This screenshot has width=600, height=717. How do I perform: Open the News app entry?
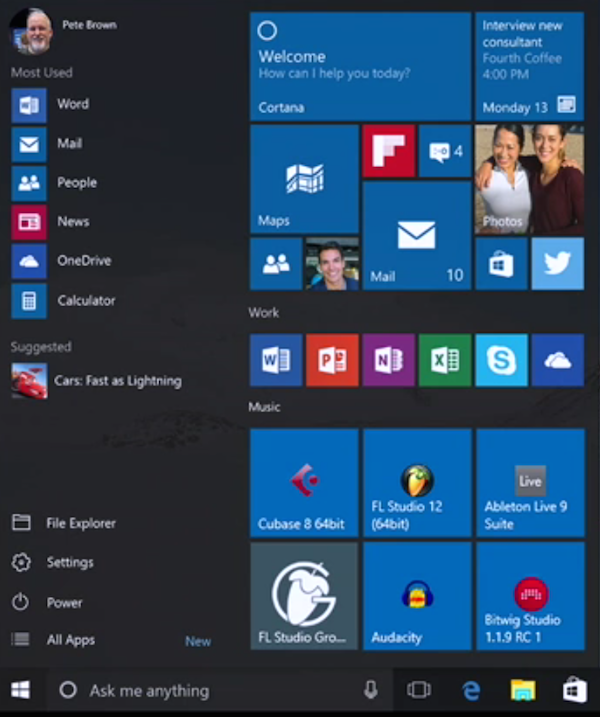(x=51, y=222)
